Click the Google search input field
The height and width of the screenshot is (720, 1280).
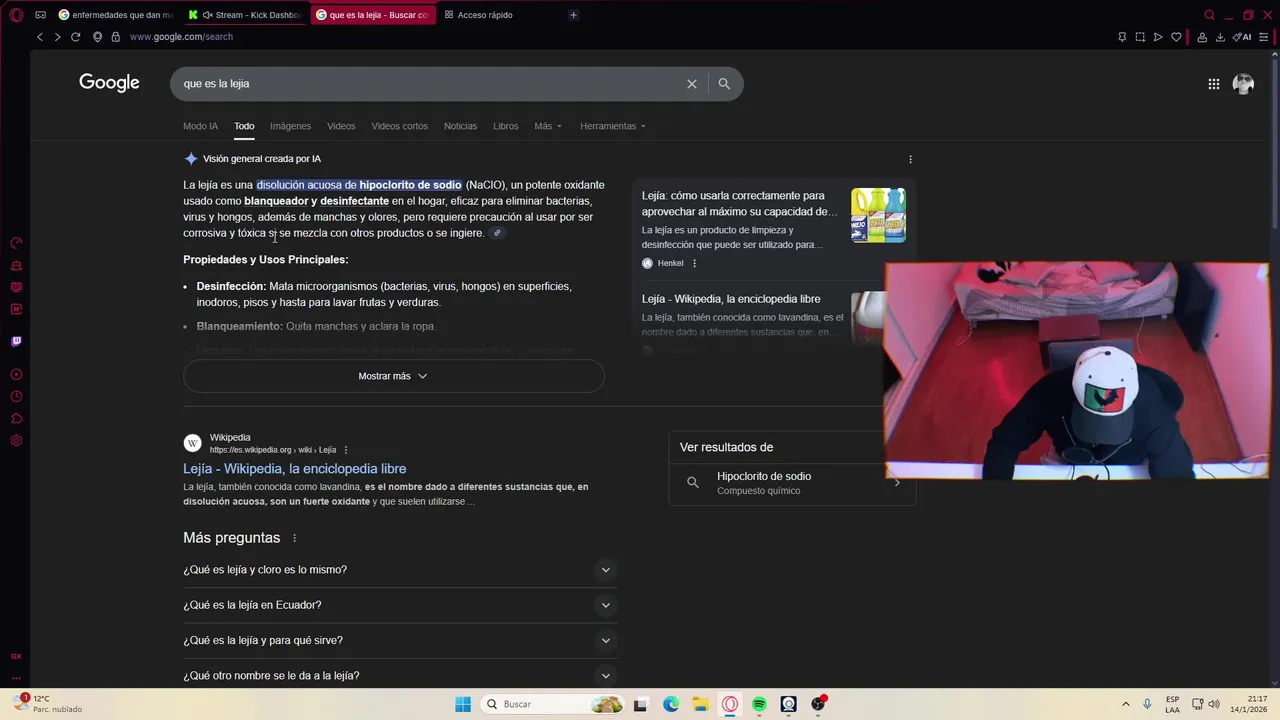[430, 84]
